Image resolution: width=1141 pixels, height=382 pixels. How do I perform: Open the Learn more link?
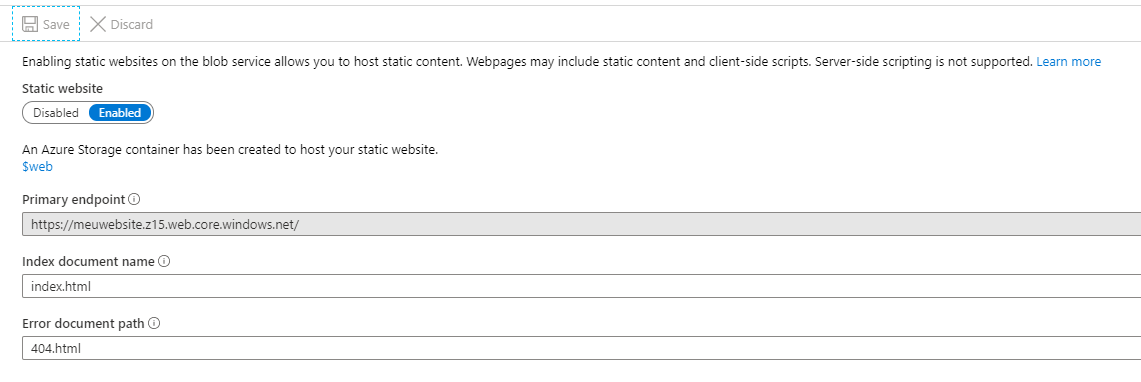pos(1068,62)
